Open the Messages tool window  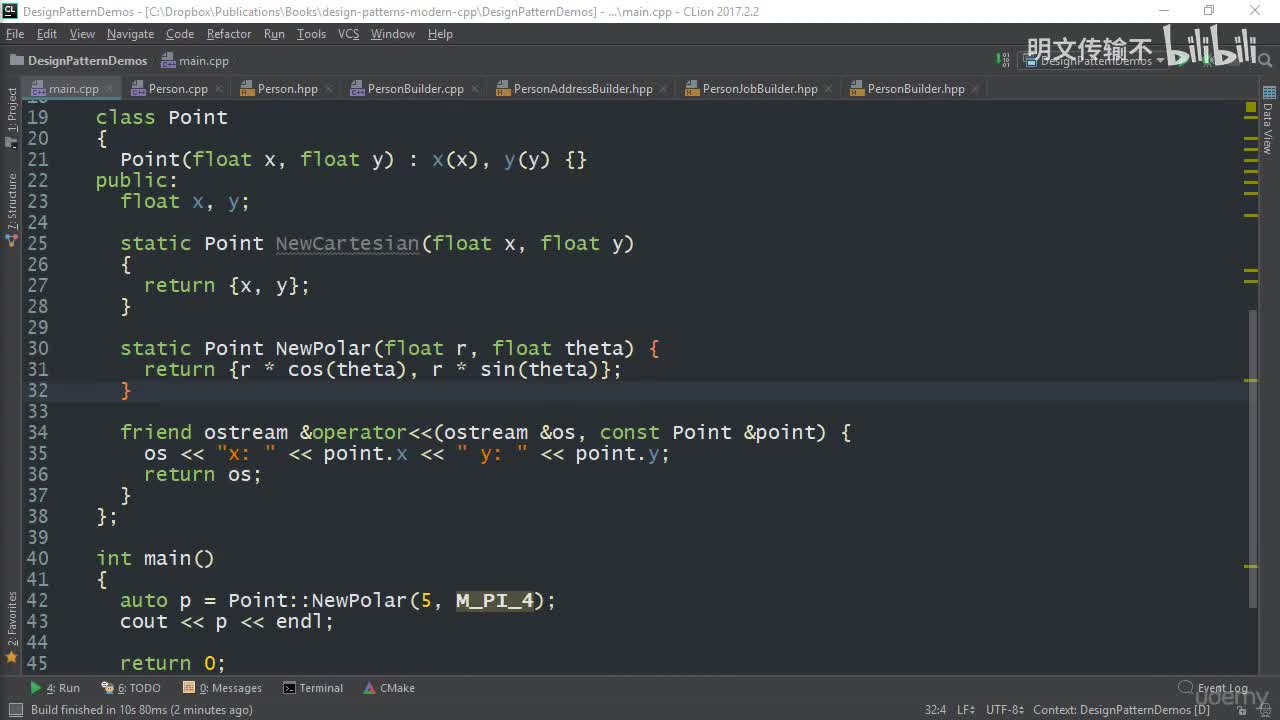tap(222, 688)
